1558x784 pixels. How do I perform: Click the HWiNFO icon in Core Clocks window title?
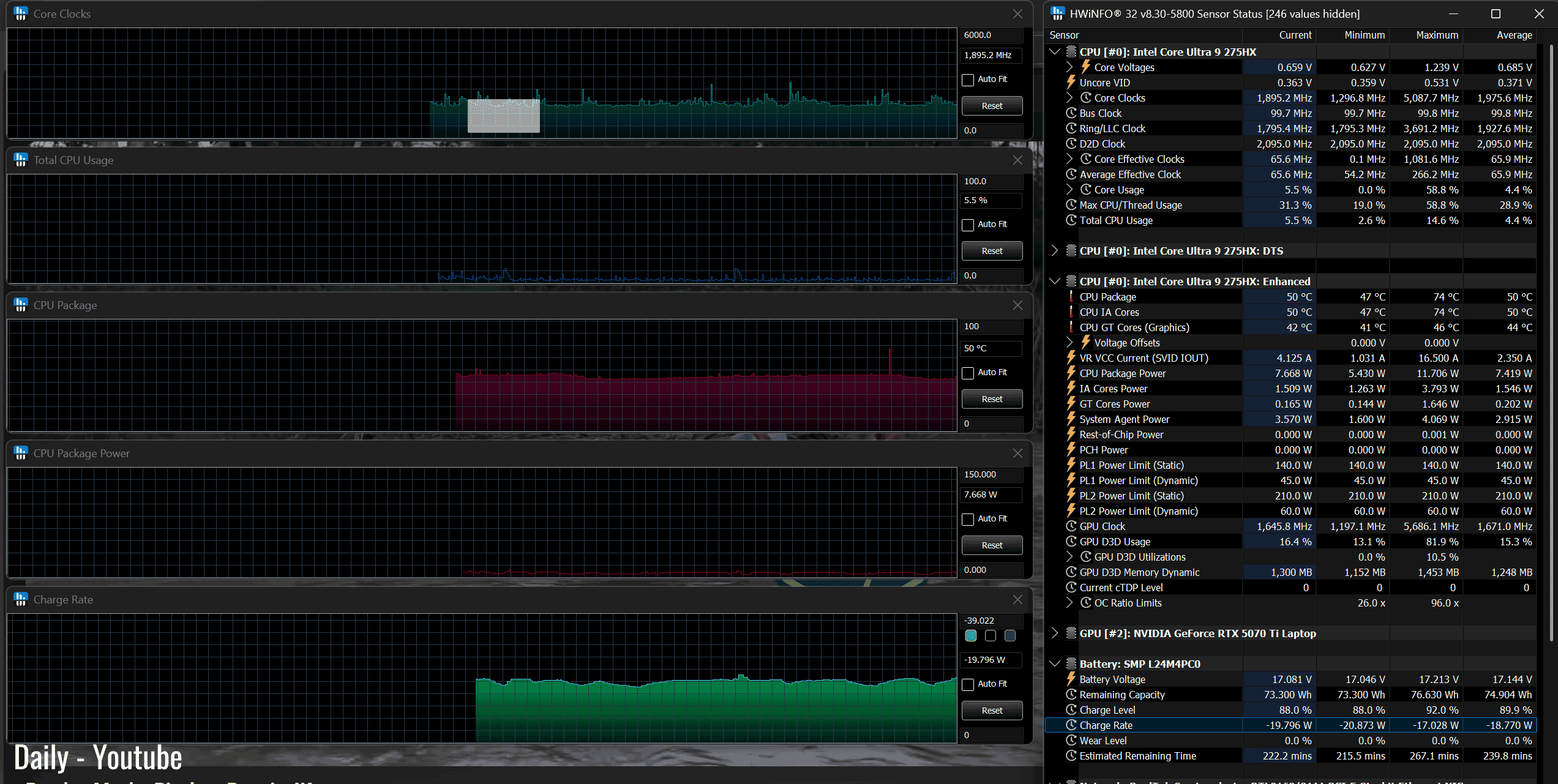click(21, 13)
